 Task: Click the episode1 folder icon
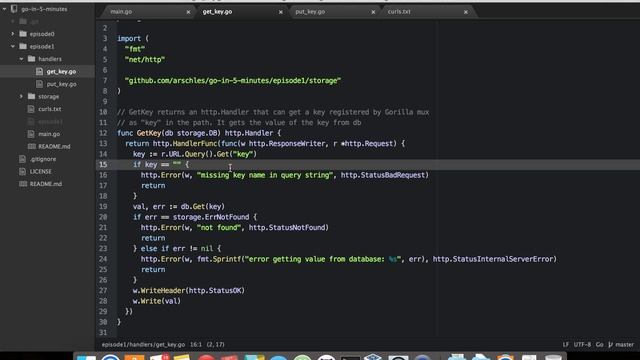tap(23, 47)
